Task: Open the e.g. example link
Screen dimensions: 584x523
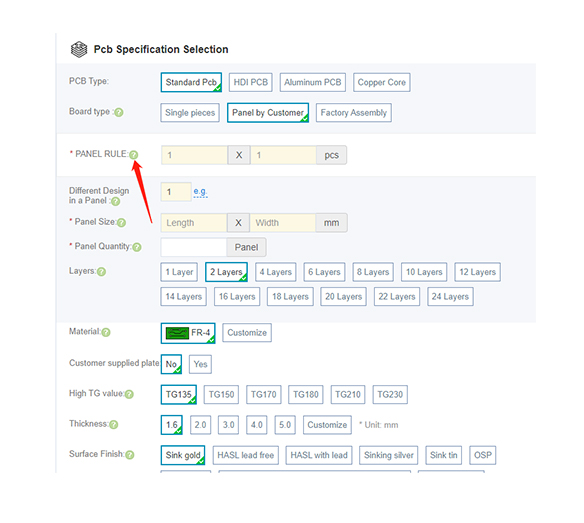Action: 200,192
